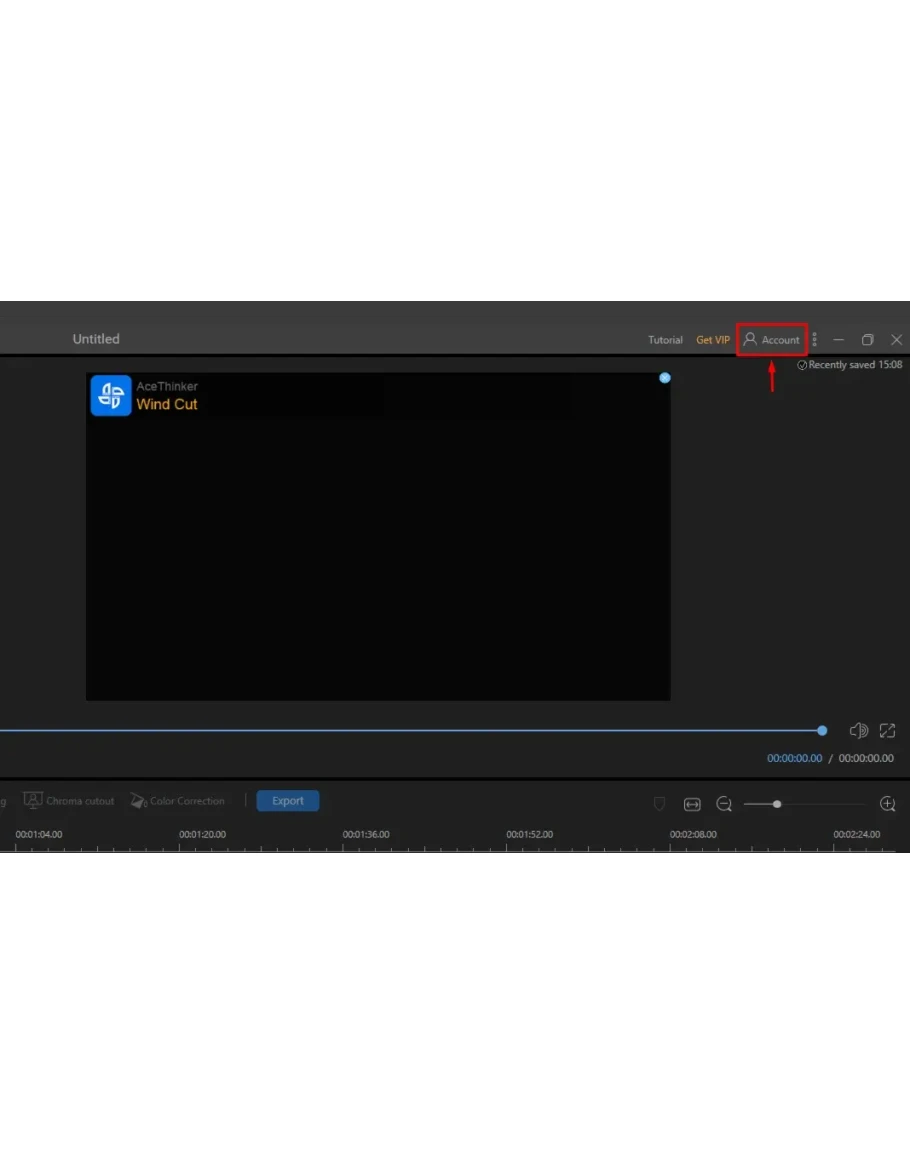This screenshot has height=1155, width=910.
Task: Click the timeline zoom slider handle
Action: 777,804
